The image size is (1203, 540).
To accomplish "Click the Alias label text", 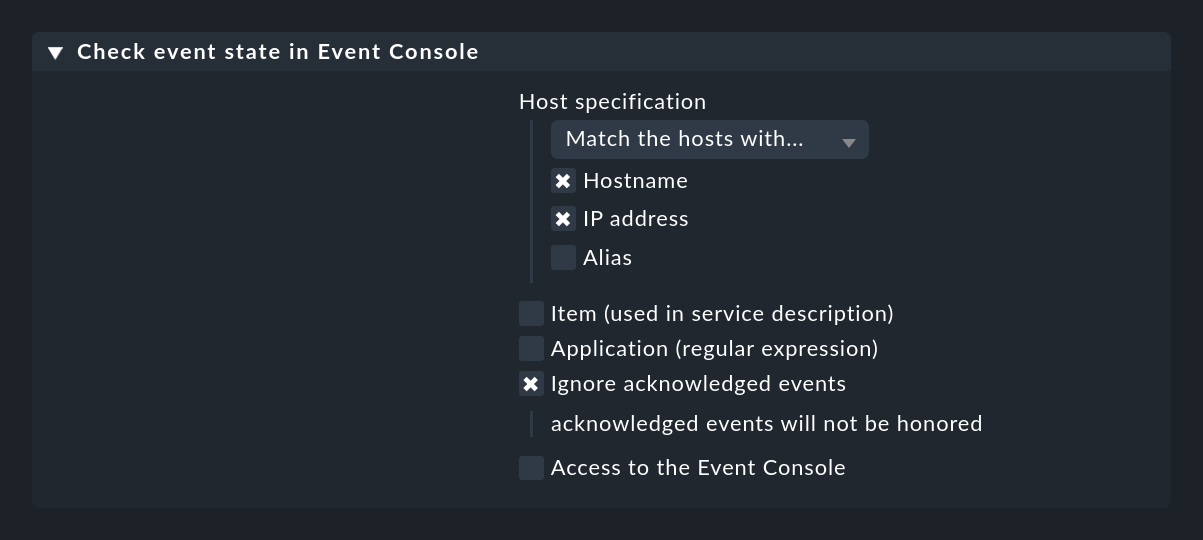I will coord(607,258).
